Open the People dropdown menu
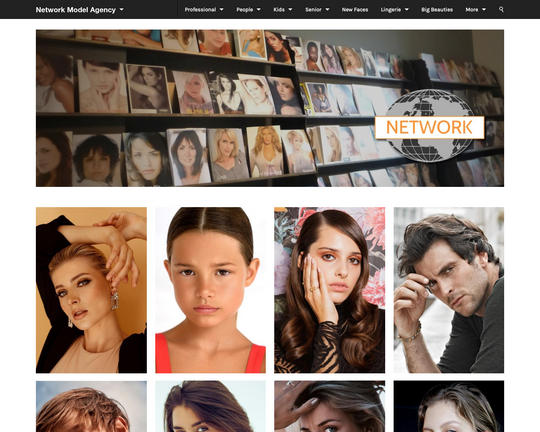 click(x=248, y=10)
